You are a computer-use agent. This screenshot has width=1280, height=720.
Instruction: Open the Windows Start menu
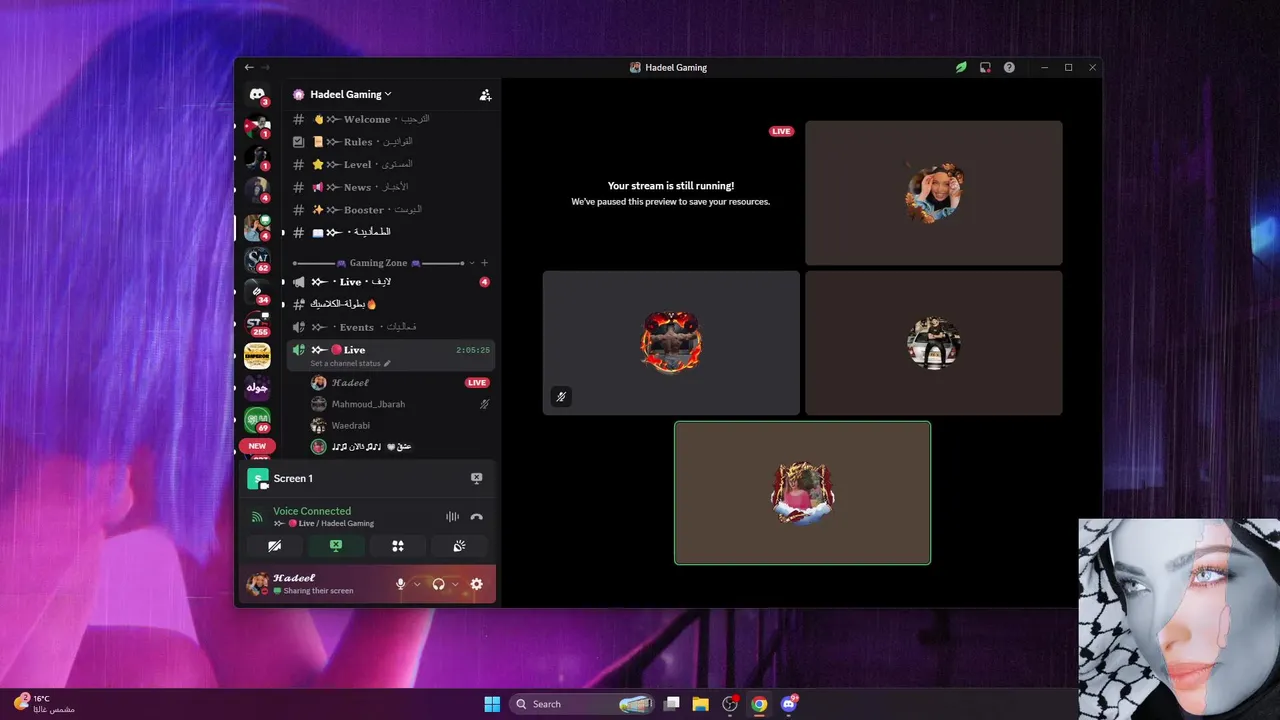(x=492, y=704)
